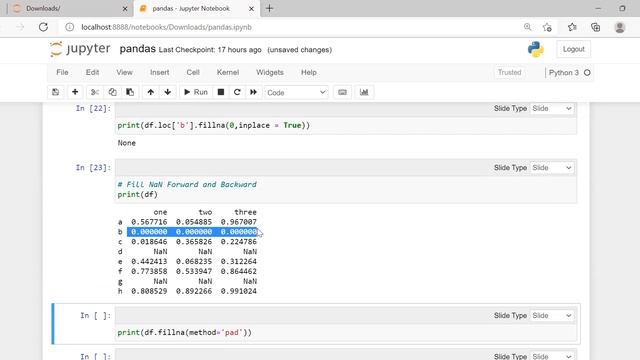Click the In [23] prompt label
640x360 pixels.
[x=93, y=168]
